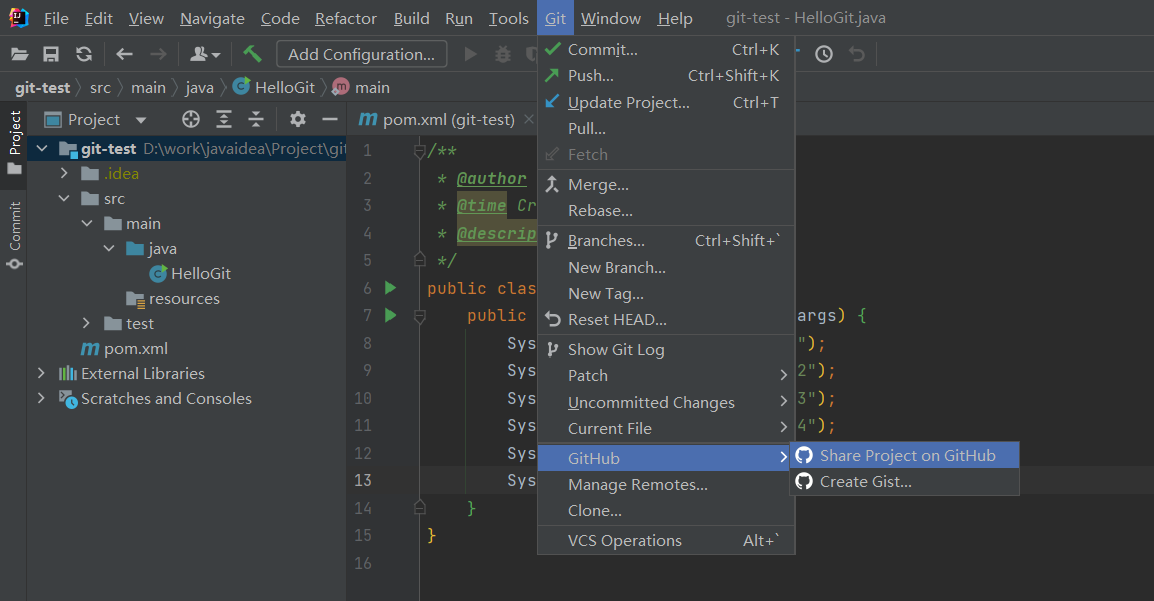Click the Synchronize reload icon
1154x601 pixels.
click(x=84, y=54)
